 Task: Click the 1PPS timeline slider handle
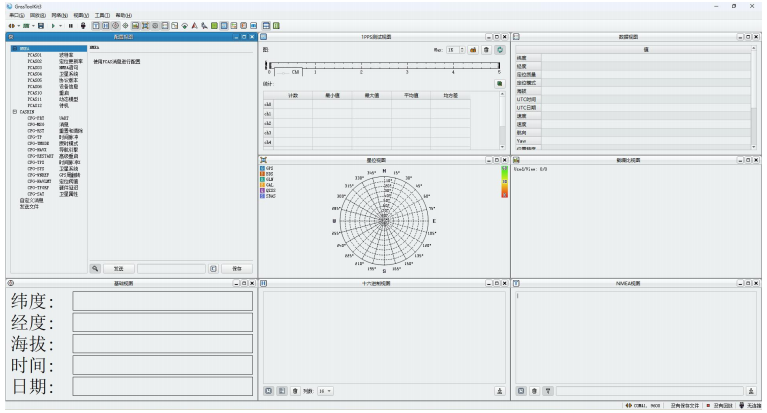pyautogui.click(x=268, y=67)
